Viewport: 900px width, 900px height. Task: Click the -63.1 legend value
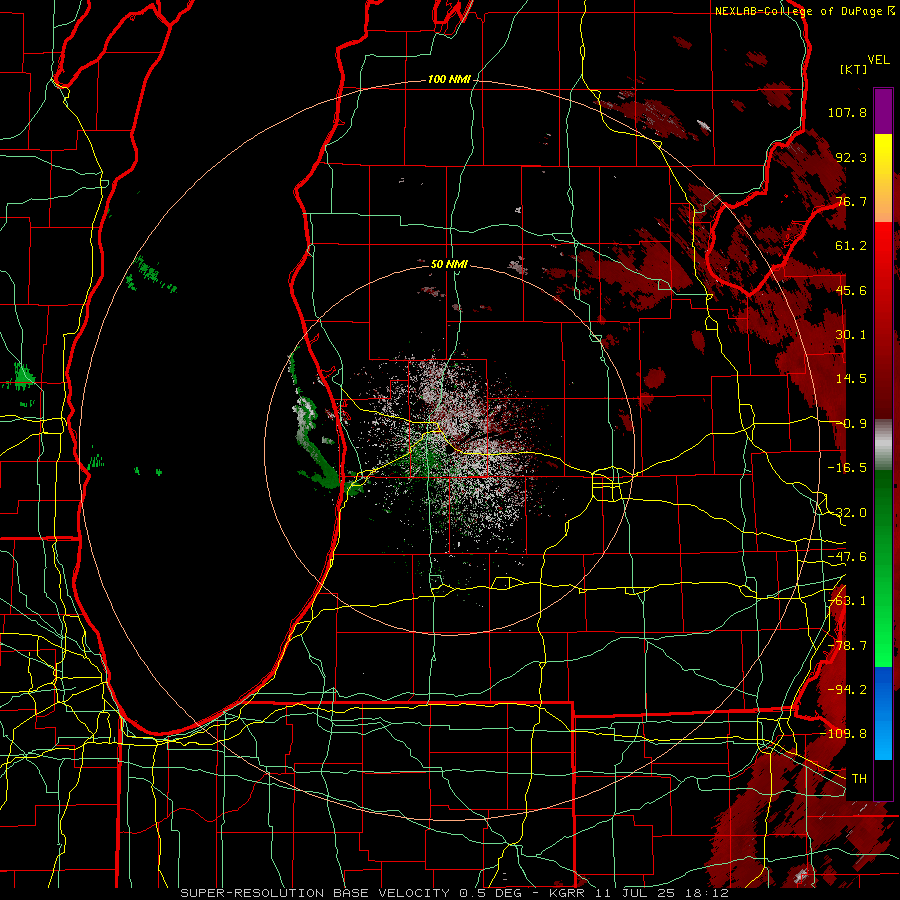point(847,601)
